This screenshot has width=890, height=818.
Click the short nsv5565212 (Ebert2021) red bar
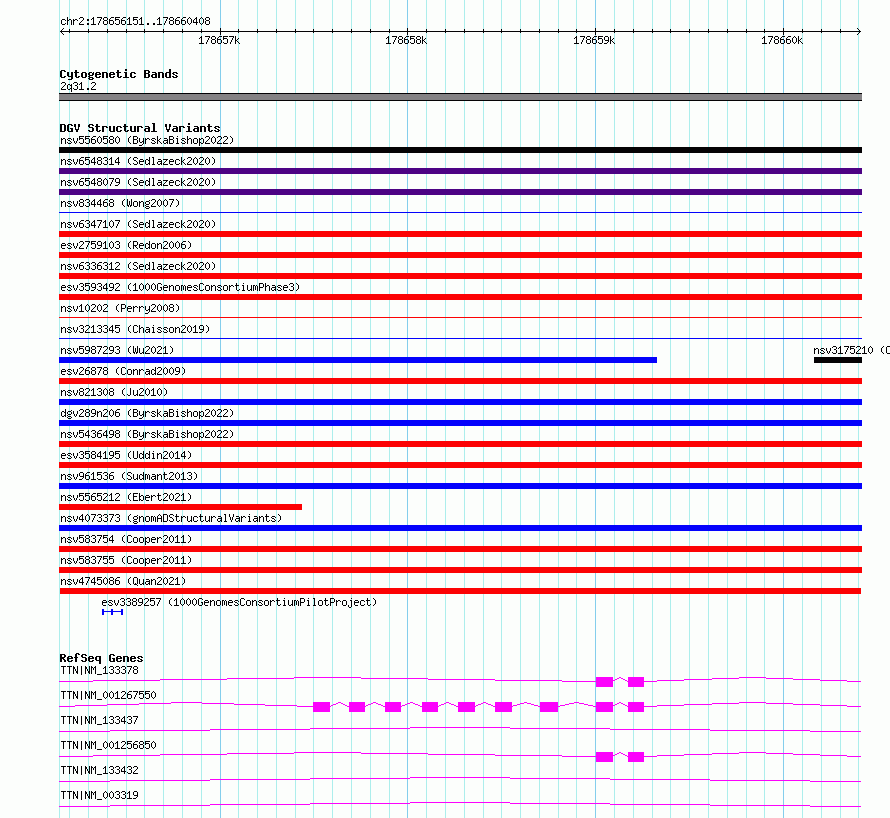180,507
